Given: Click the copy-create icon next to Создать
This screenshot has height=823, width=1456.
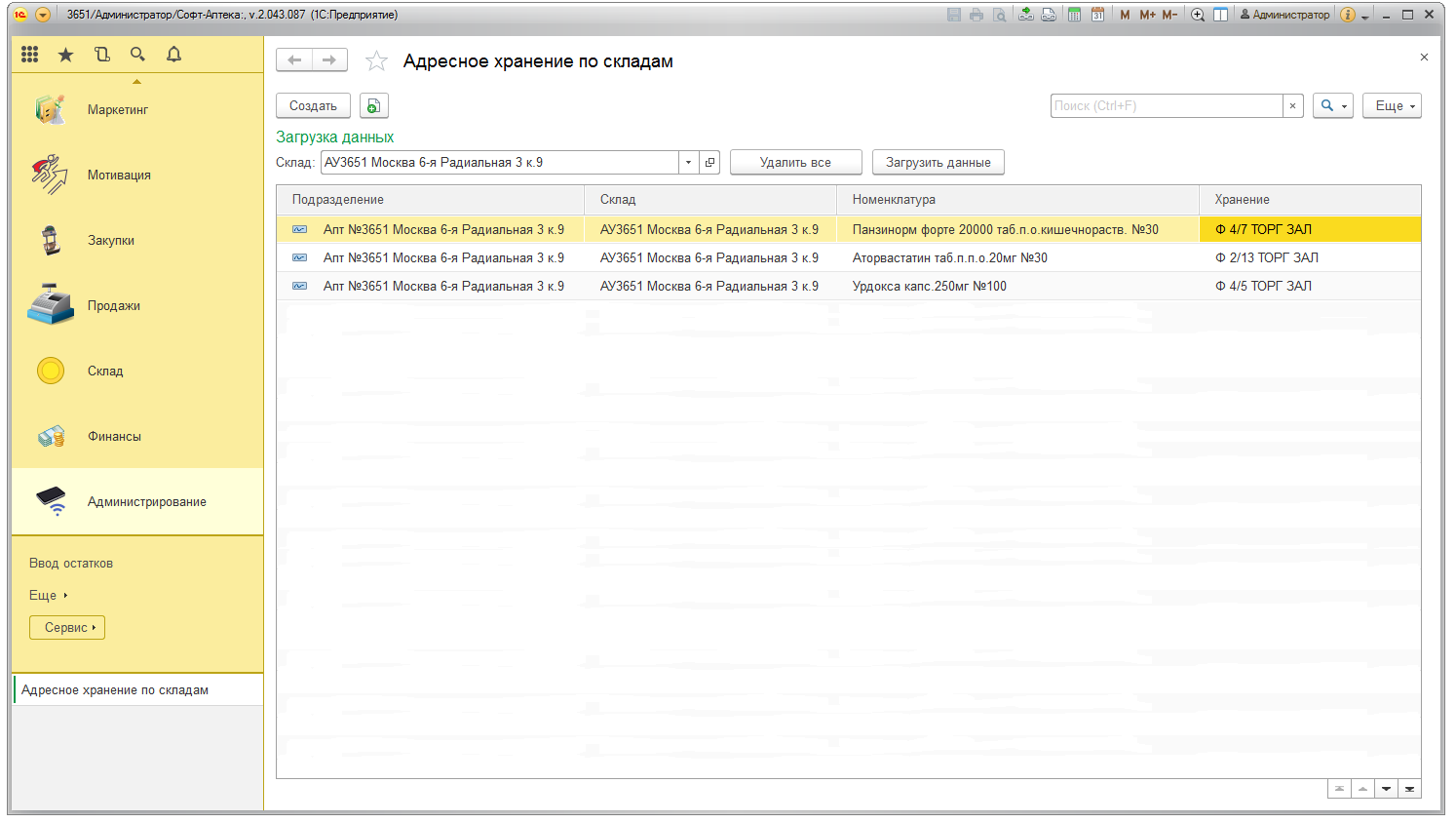Looking at the screenshot, I should click(x=373, y=106).
